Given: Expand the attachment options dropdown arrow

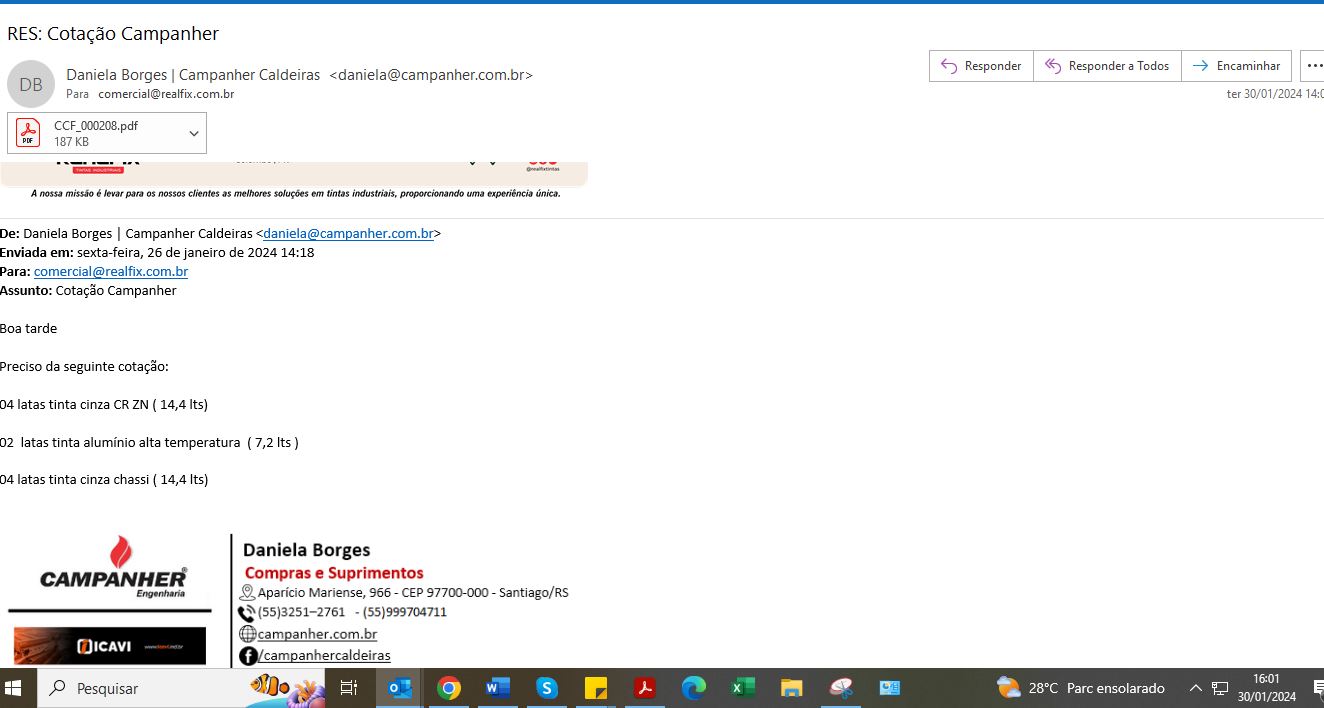Looking at the screenshot, I should 194,133.
